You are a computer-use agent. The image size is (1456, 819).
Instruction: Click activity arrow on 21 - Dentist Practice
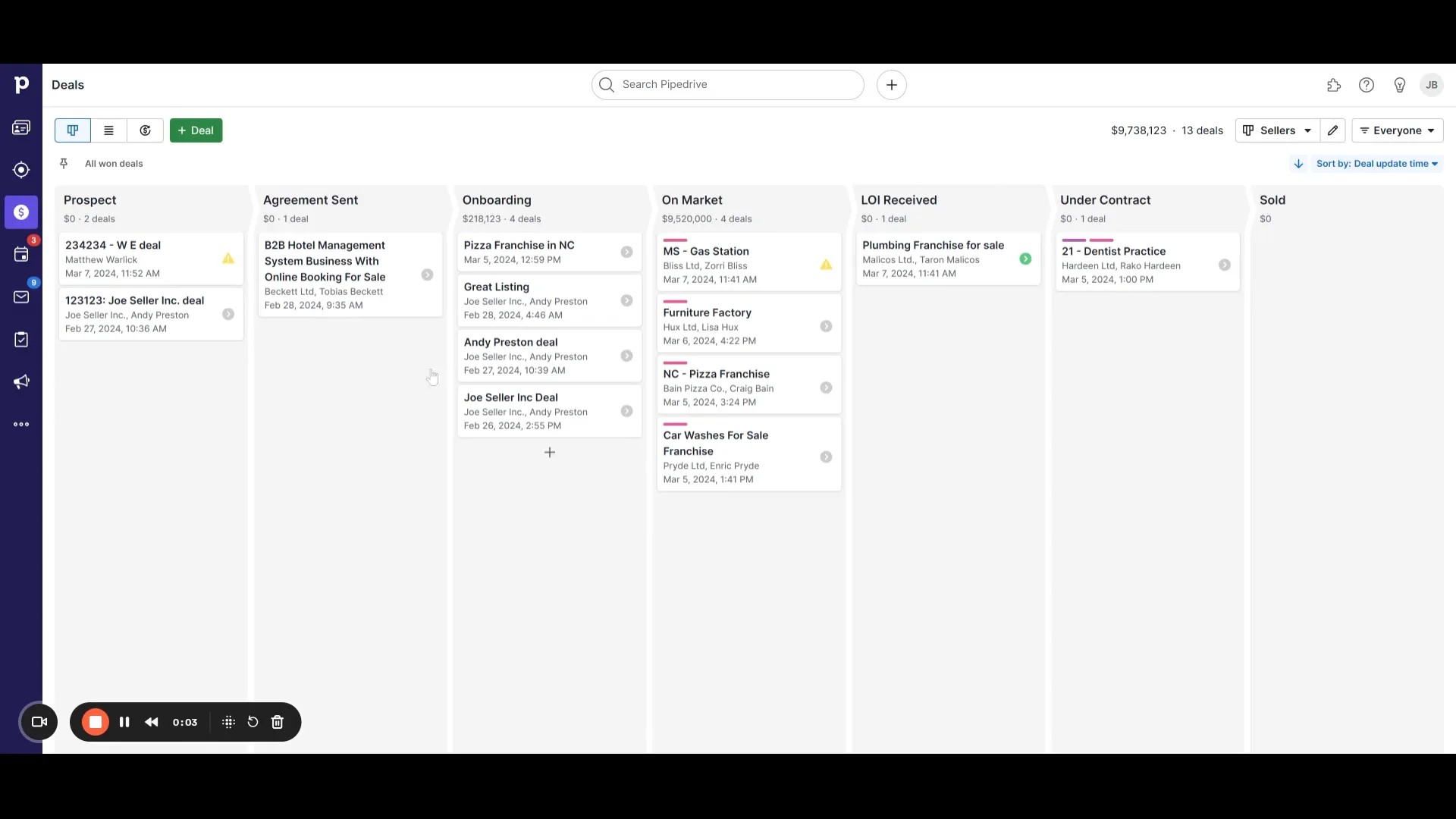click(x=1225, y=265)
